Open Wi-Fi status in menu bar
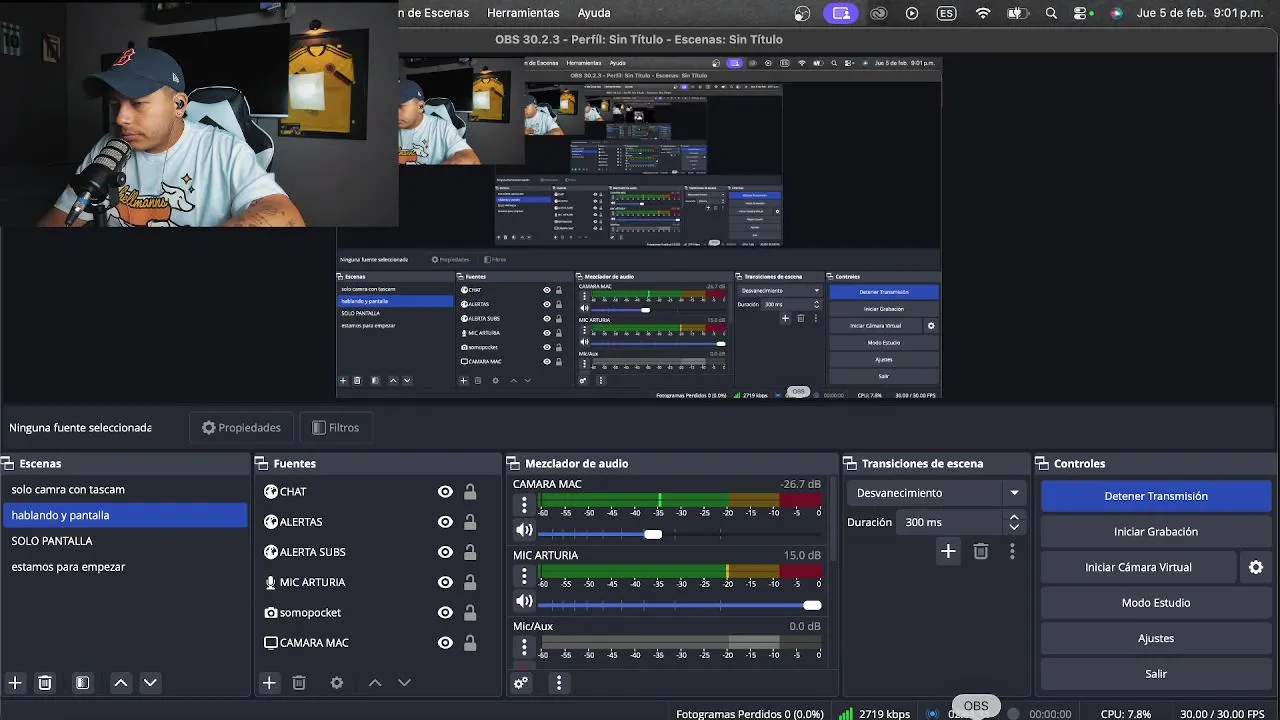This screenshot has height=720, width=1280. (983, 13)
